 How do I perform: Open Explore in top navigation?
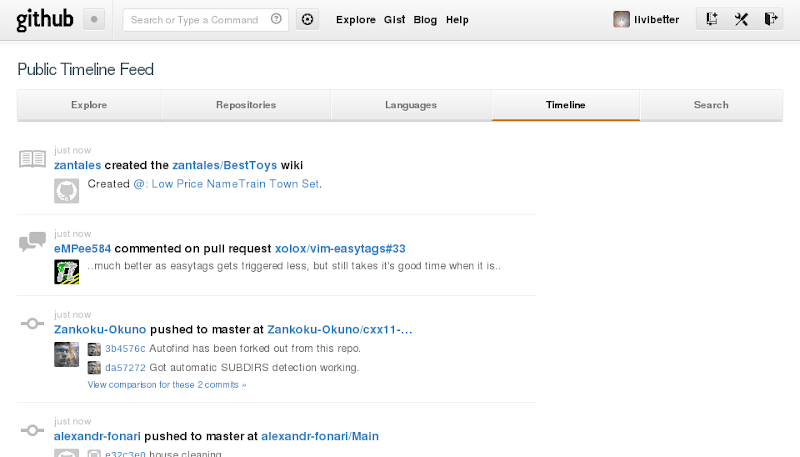[356, 20]
